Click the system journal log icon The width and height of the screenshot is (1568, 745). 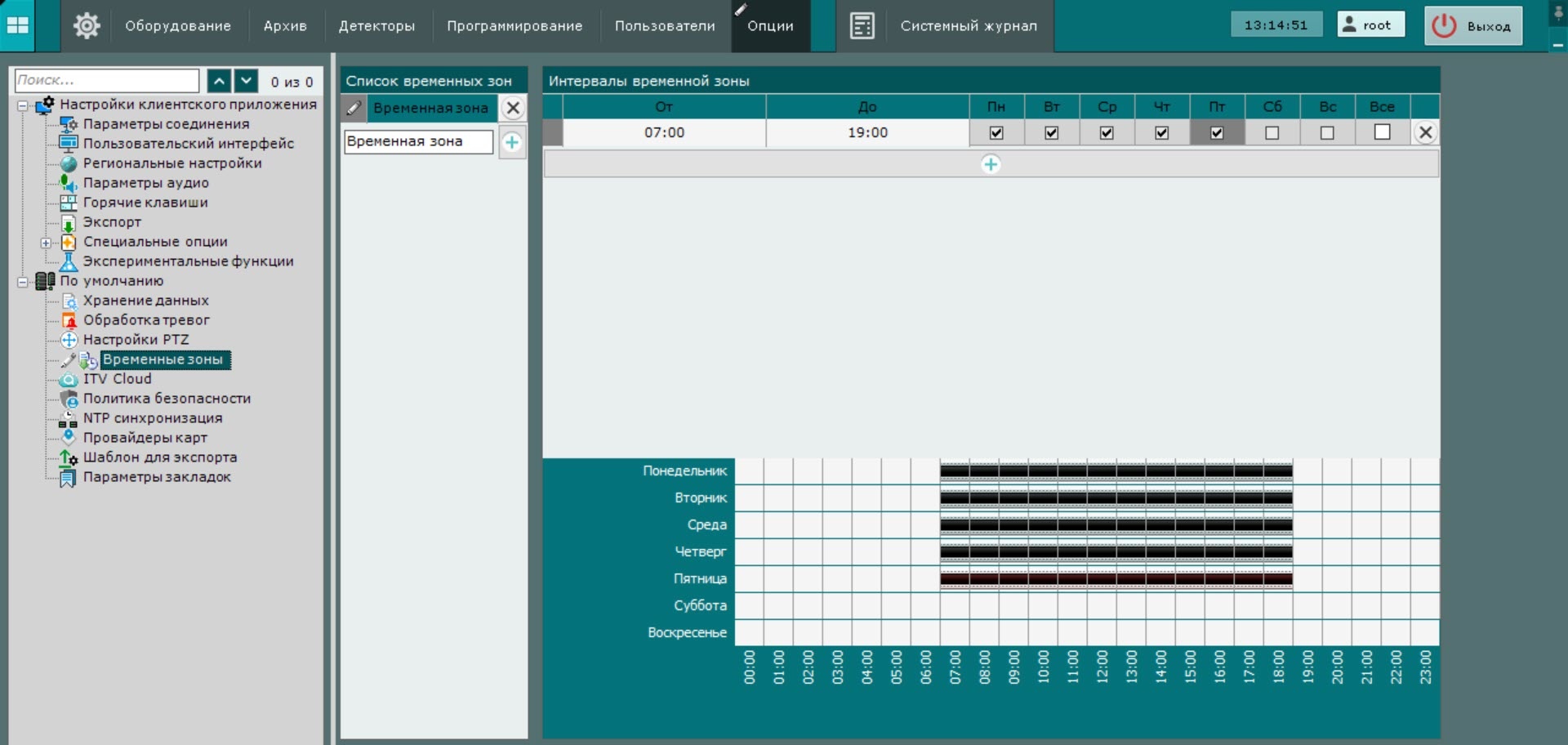tap(862, 26)
